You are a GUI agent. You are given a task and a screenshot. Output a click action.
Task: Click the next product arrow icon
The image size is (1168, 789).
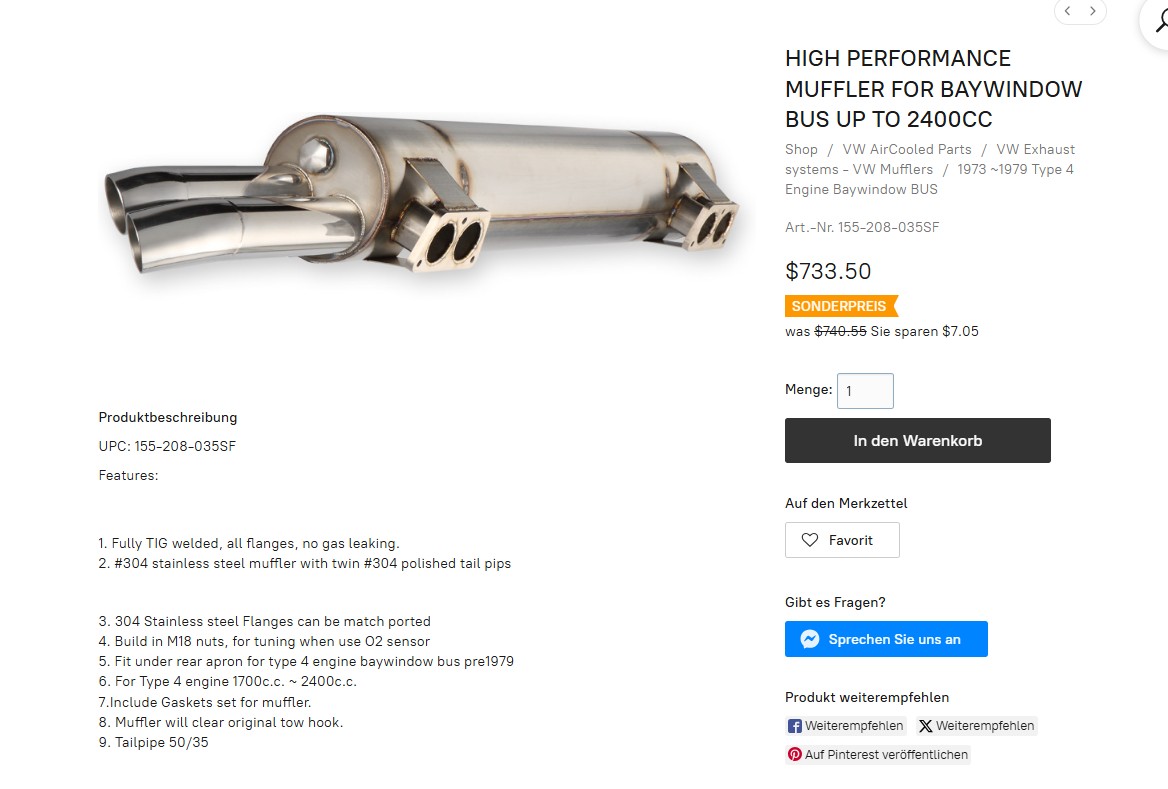point(1093,11)
